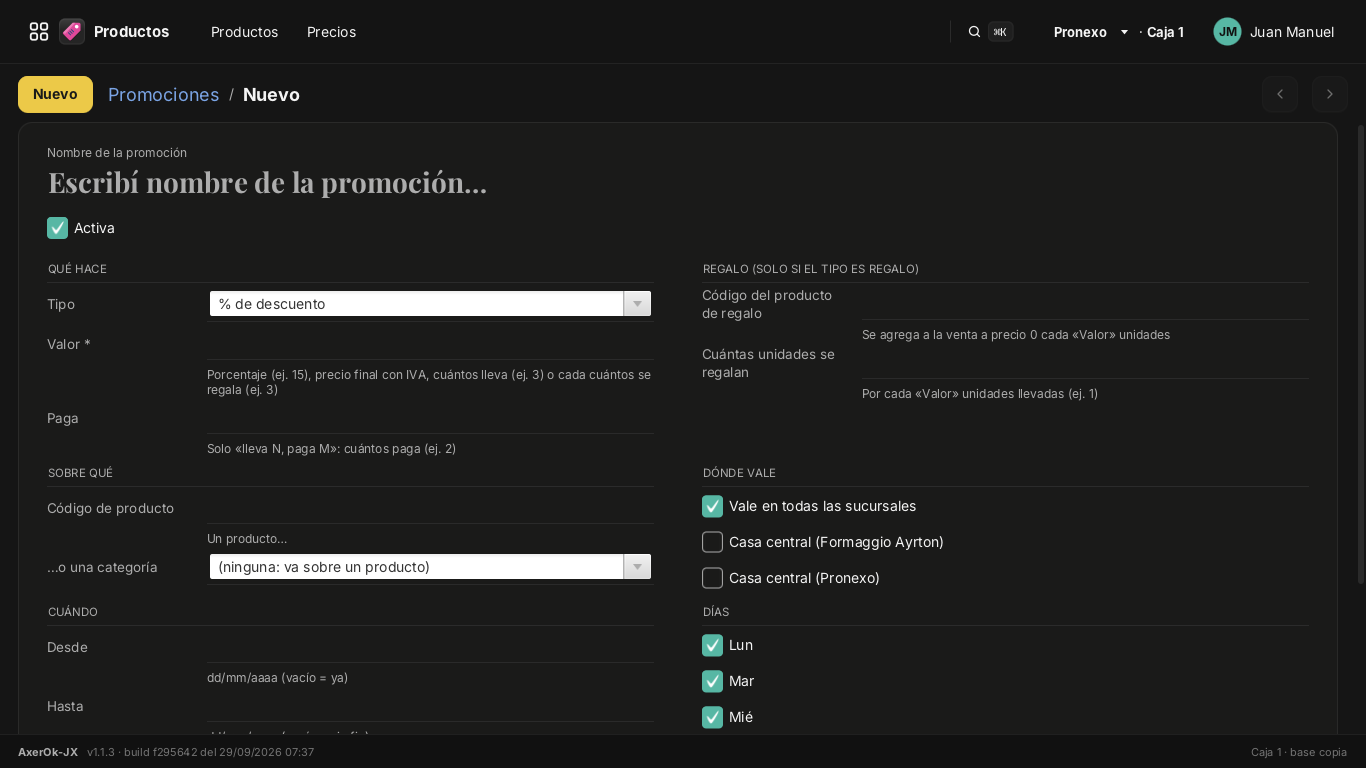Screen dimensions: 1366x768
Task: Click the JM user avatar
Action: pos(1228,32)
